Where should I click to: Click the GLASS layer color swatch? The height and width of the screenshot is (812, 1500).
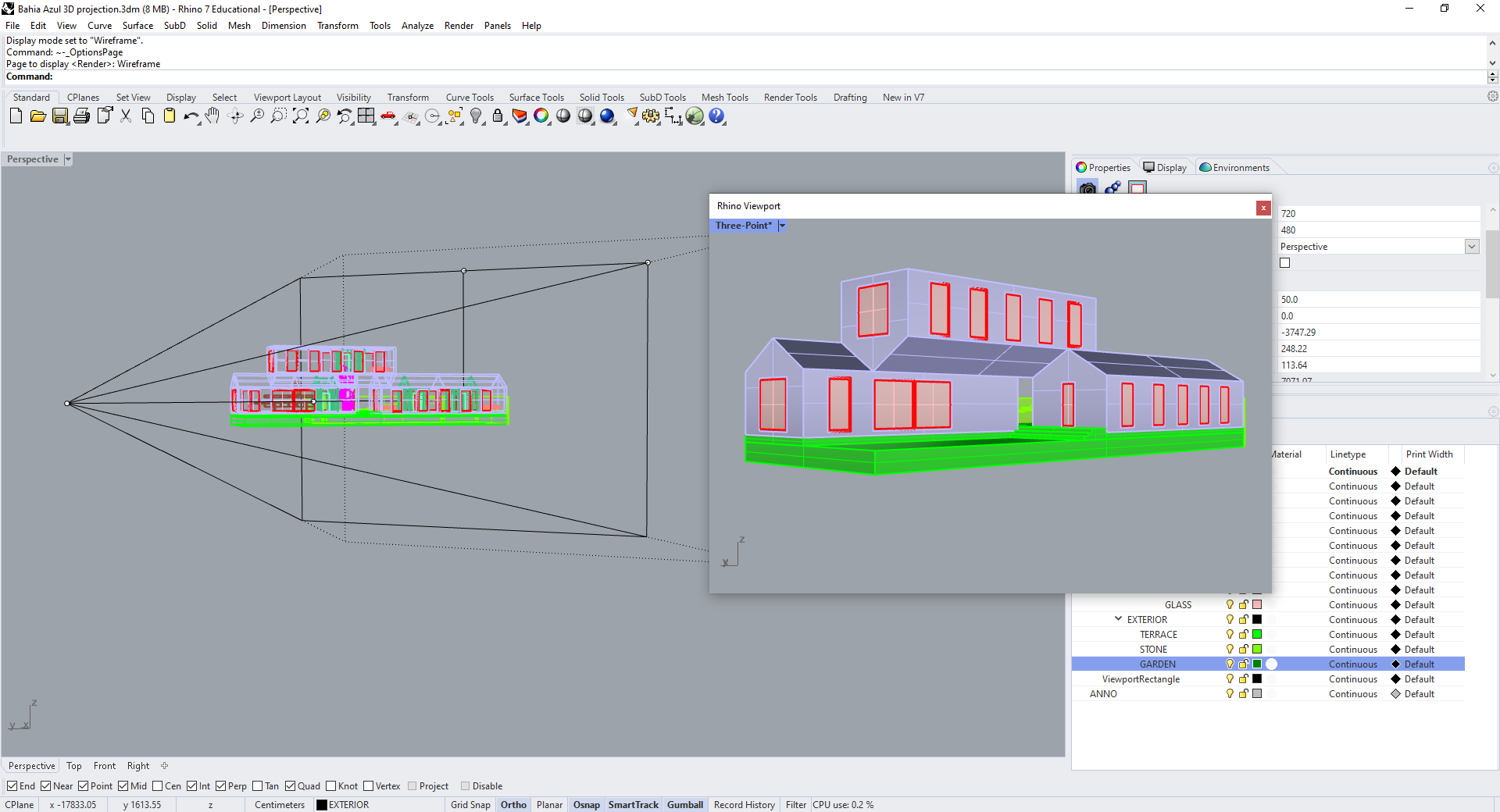pyautogui.click(x=1257, y=605)
